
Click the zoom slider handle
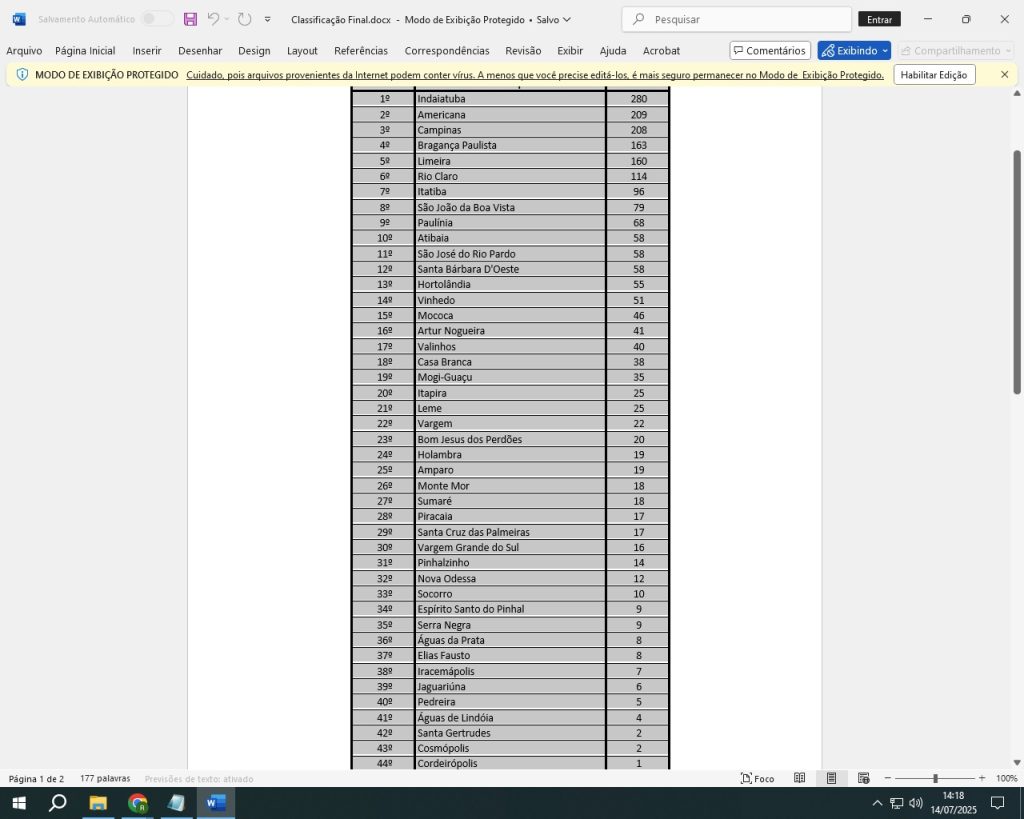click(x=935, y=778)
